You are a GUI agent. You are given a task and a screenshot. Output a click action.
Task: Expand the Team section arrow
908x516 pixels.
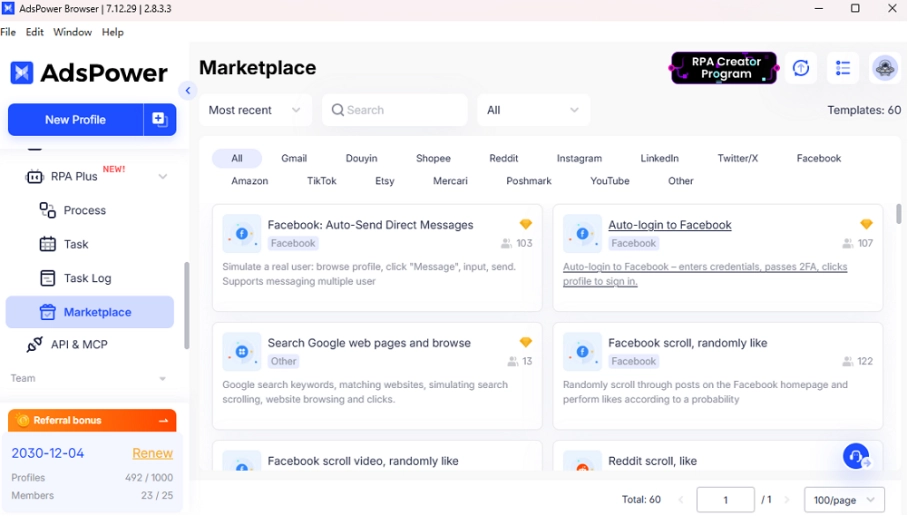tap(163, 379)
